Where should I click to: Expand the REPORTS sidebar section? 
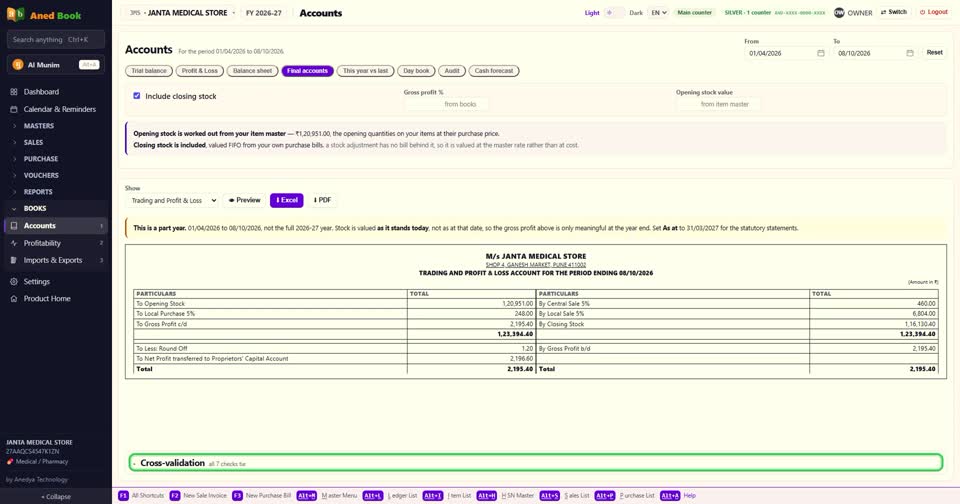[x=54, y=192]
